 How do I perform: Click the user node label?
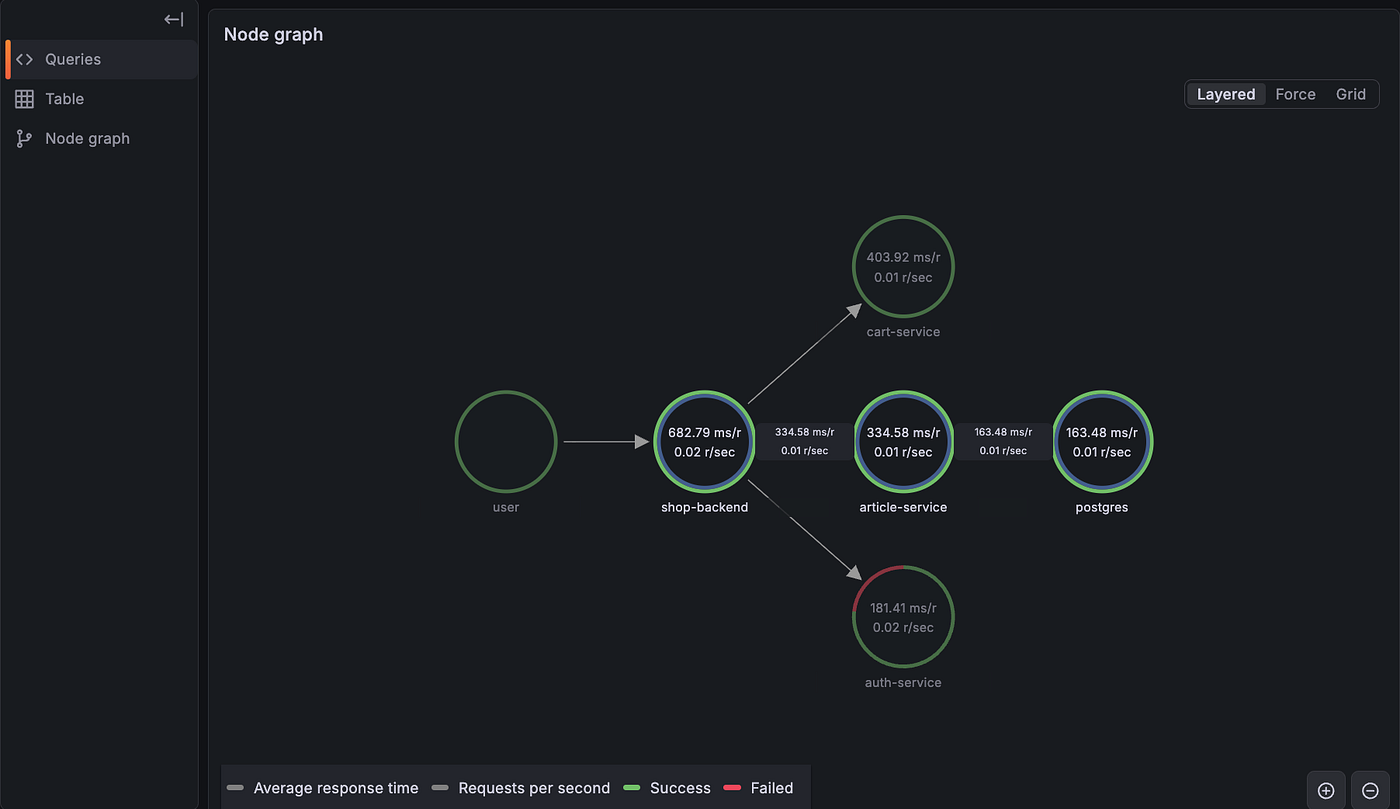click(506, 507)
